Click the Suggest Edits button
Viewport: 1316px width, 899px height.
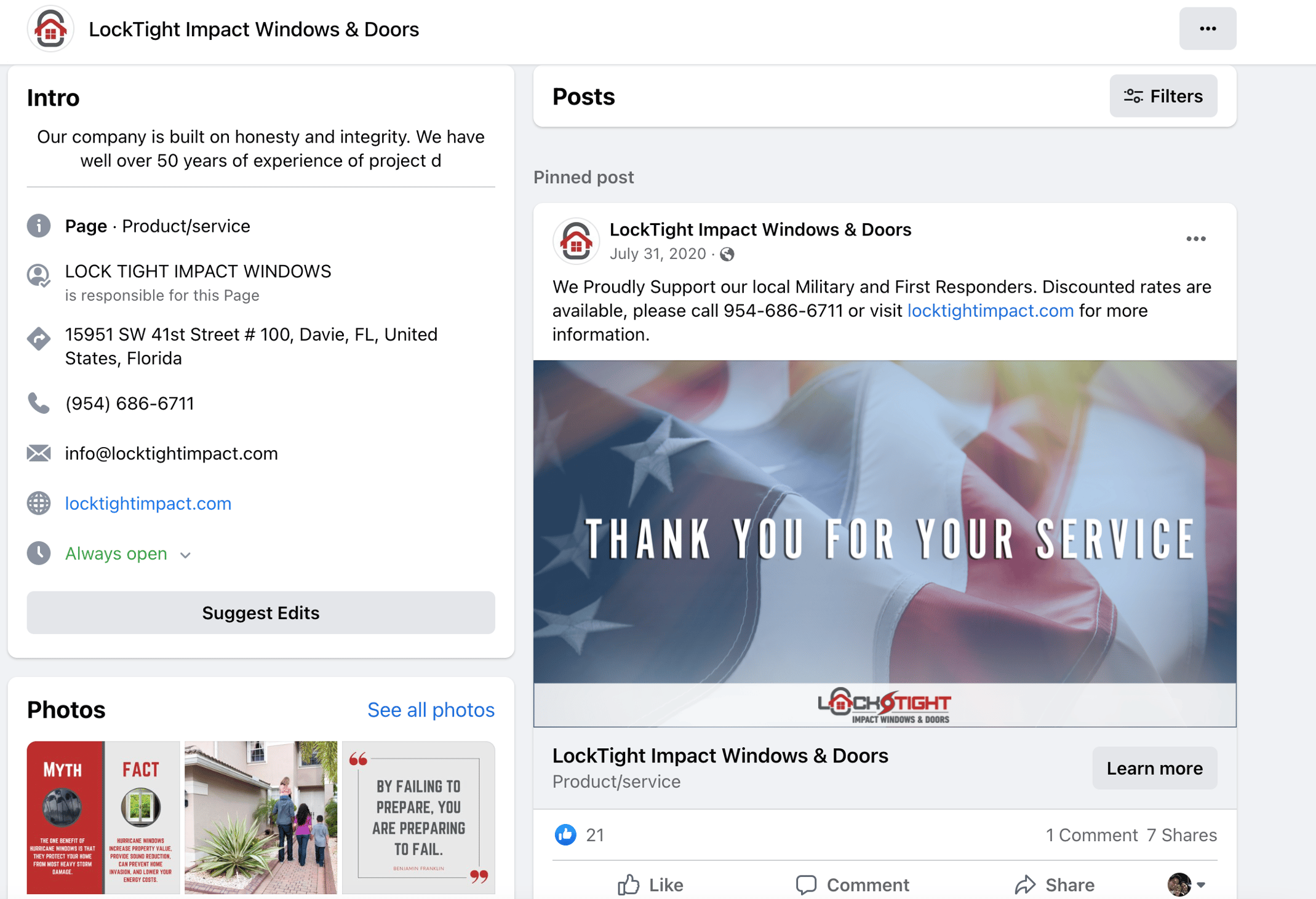click(261, 612)
